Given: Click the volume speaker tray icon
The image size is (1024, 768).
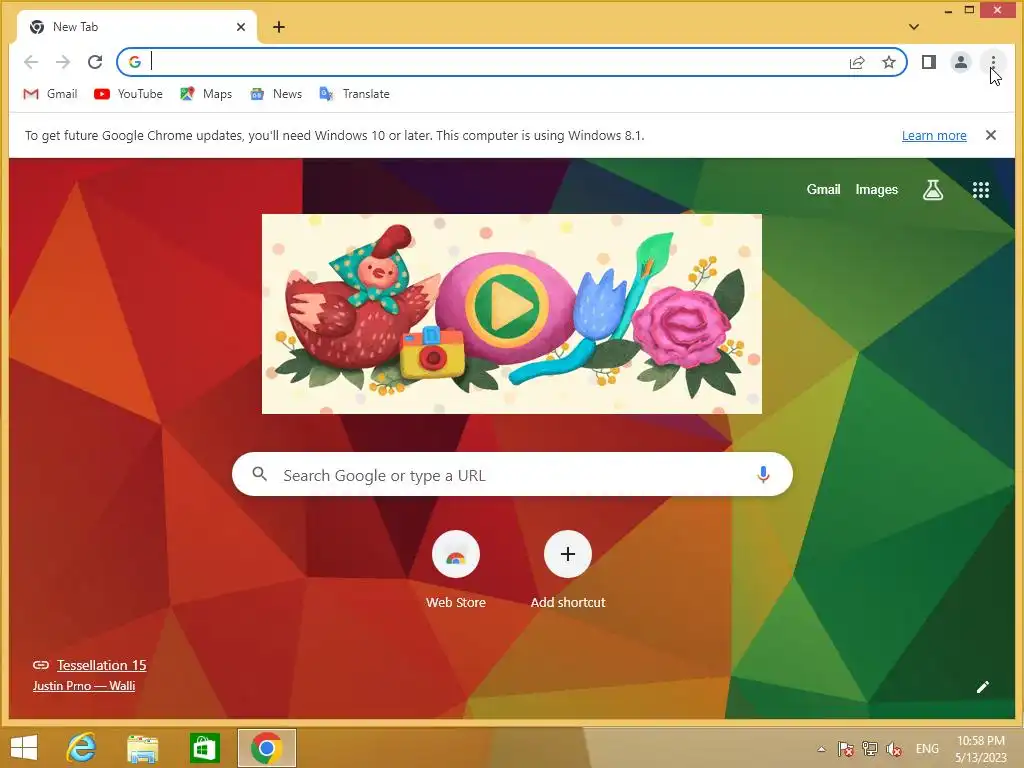Looking at the screenshot, I should (x=893, y=749).
